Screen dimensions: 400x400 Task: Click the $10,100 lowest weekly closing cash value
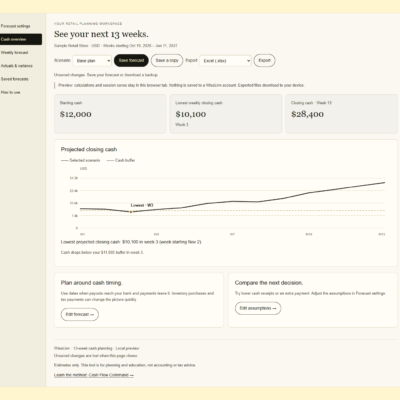point(191,114)
